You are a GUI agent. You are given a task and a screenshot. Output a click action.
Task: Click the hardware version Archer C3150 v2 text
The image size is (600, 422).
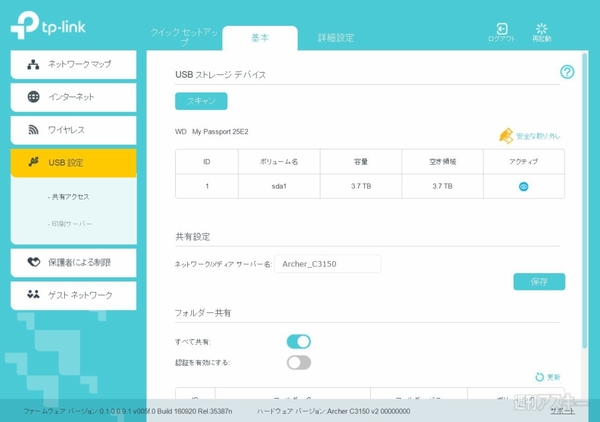tap(333, 411)
